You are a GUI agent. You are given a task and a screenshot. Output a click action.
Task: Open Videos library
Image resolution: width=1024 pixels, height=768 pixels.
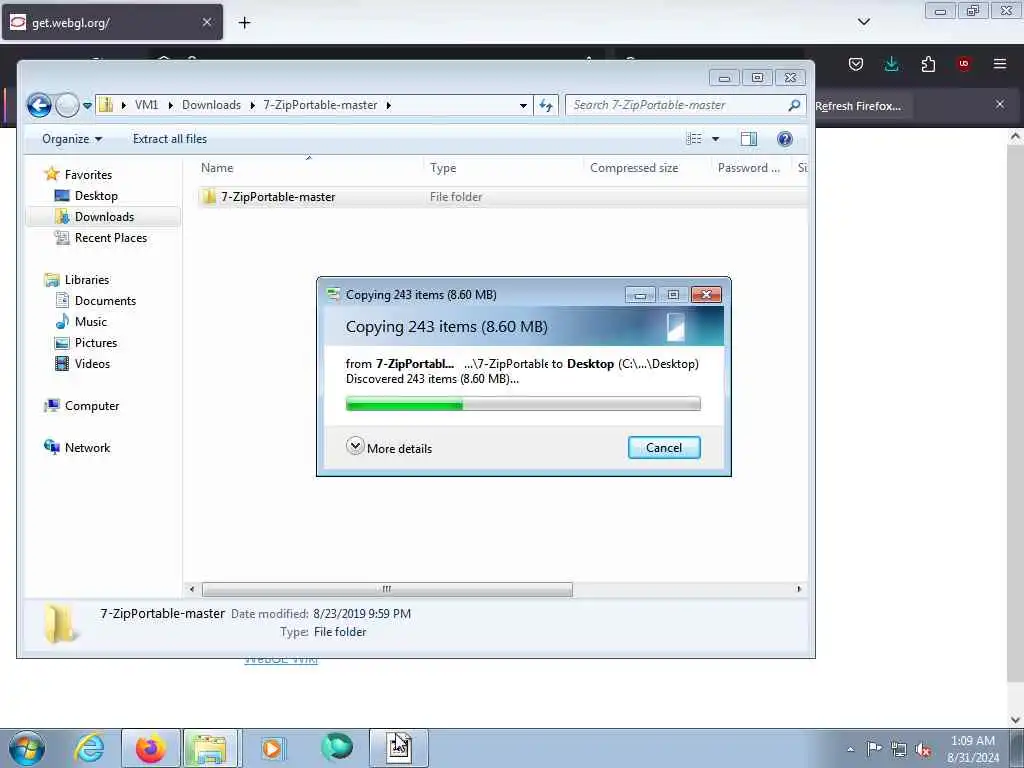(x=92, y=364)
